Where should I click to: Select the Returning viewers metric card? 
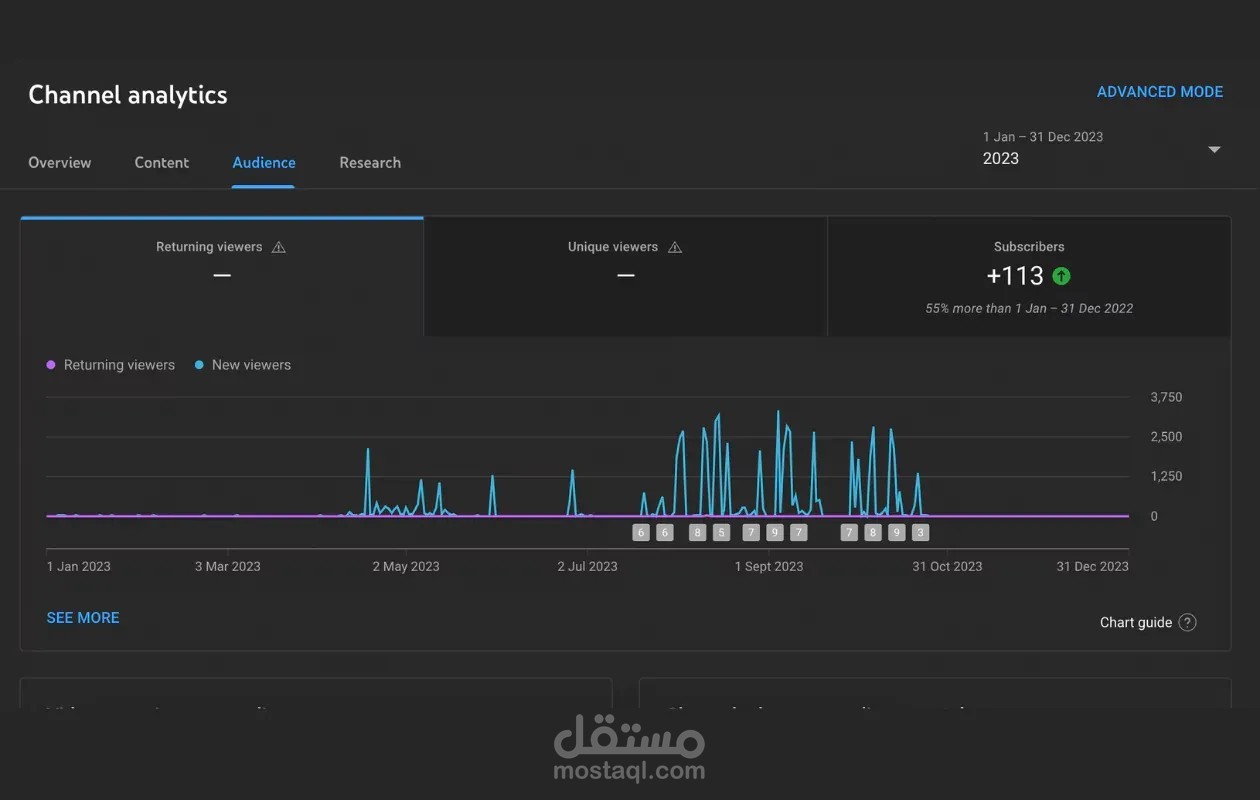[222, 276]
